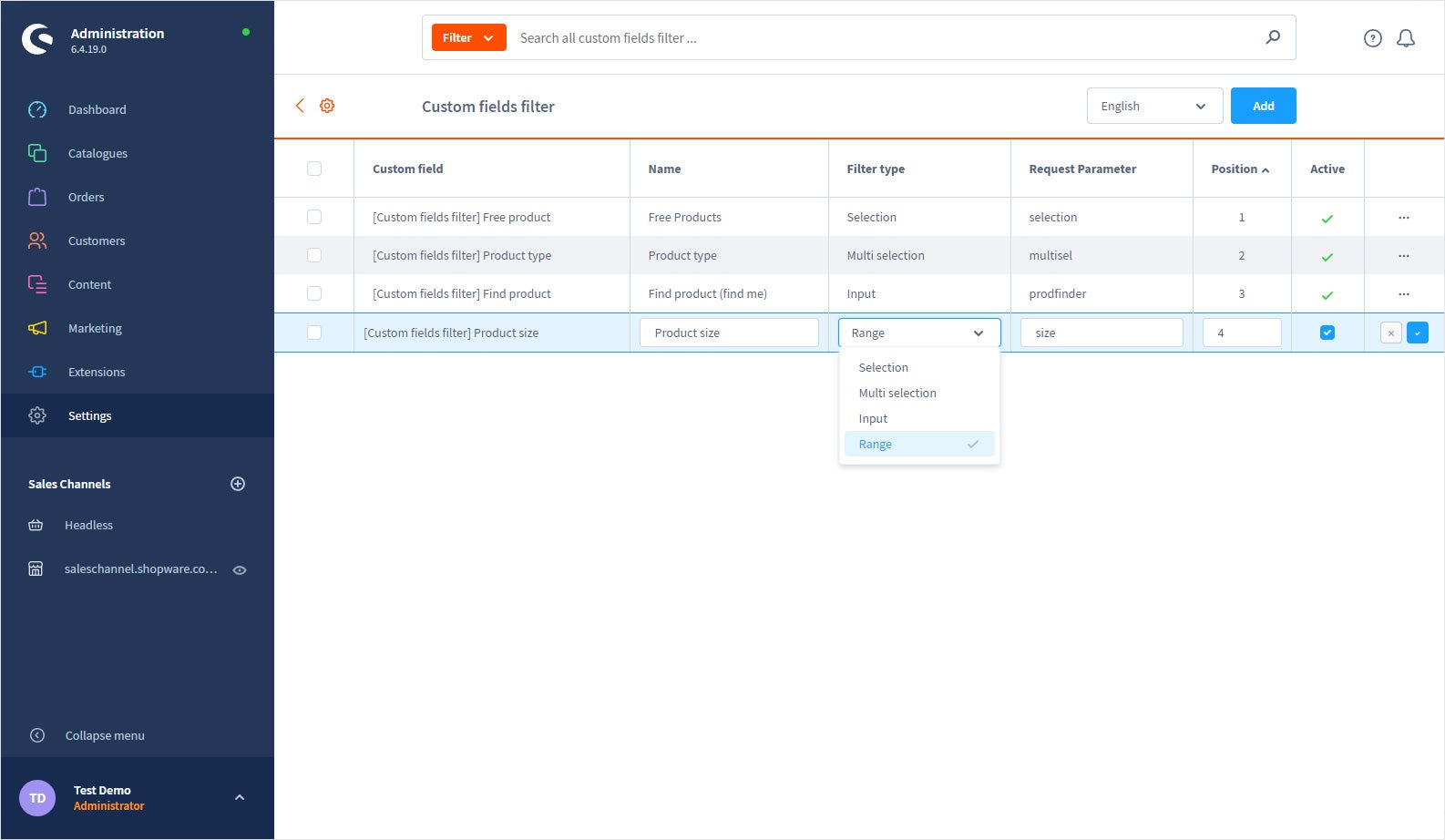This screenshot has width=1445, height=840.
Task: Open Settings menu item label
Action: click(90, 415)
